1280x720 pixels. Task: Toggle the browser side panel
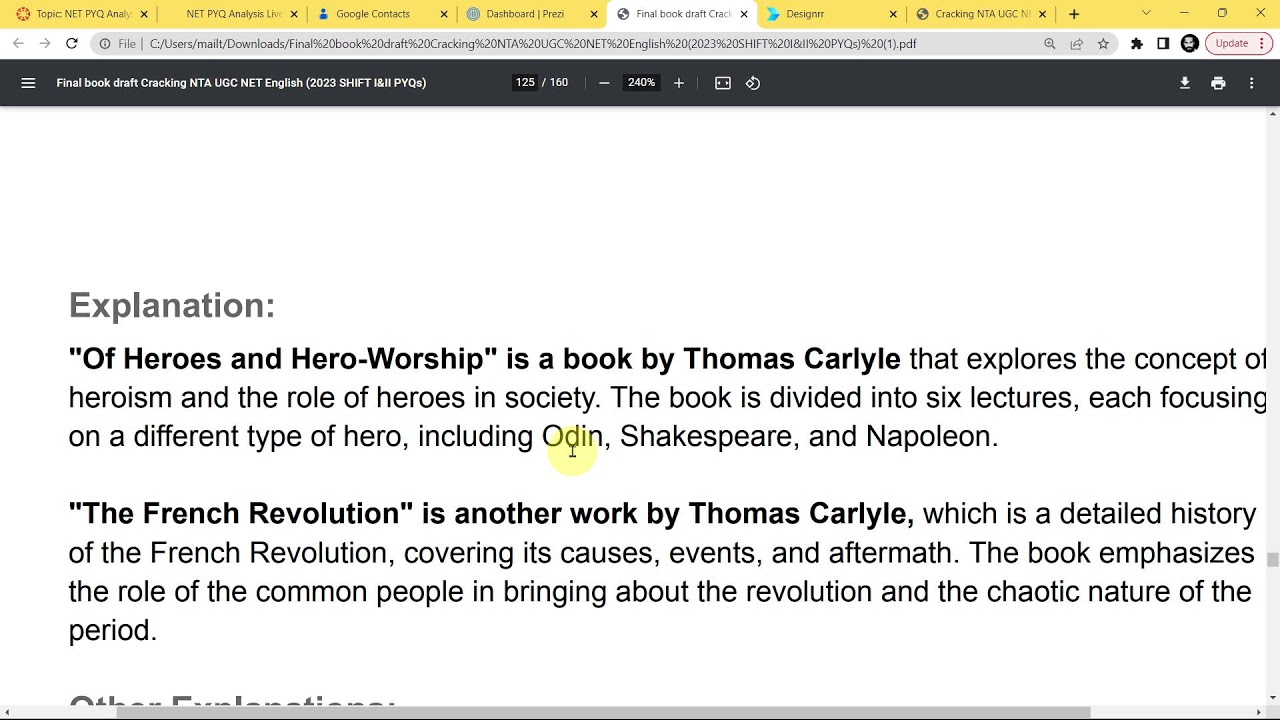click(1163, 43)
